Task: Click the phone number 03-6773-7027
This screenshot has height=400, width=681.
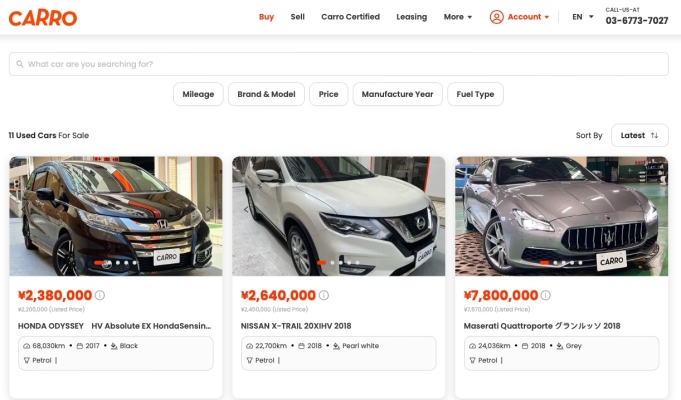Action: pyautogui.click(x=637, y=20)
